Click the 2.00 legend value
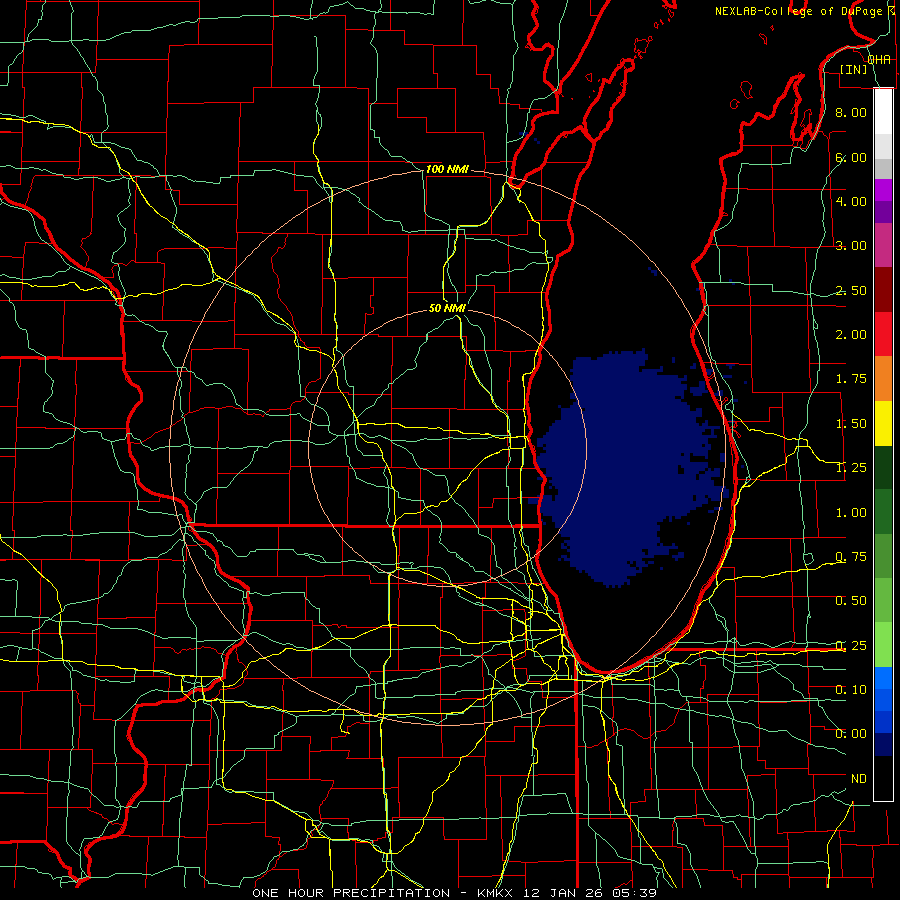This screenshot has height=900, width=900. pos(851,335)
